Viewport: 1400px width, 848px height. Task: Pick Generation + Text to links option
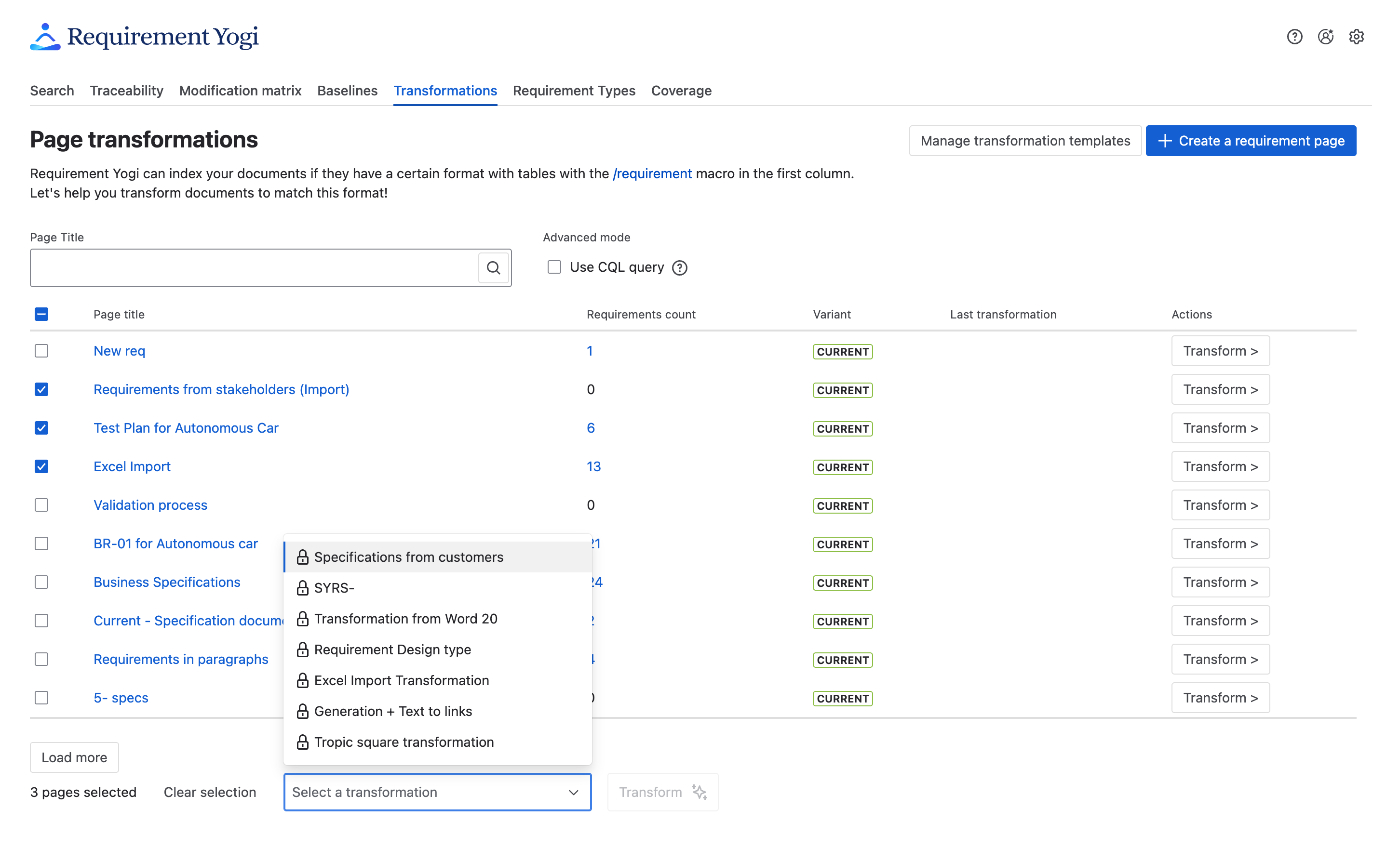[x=392, y=711]
